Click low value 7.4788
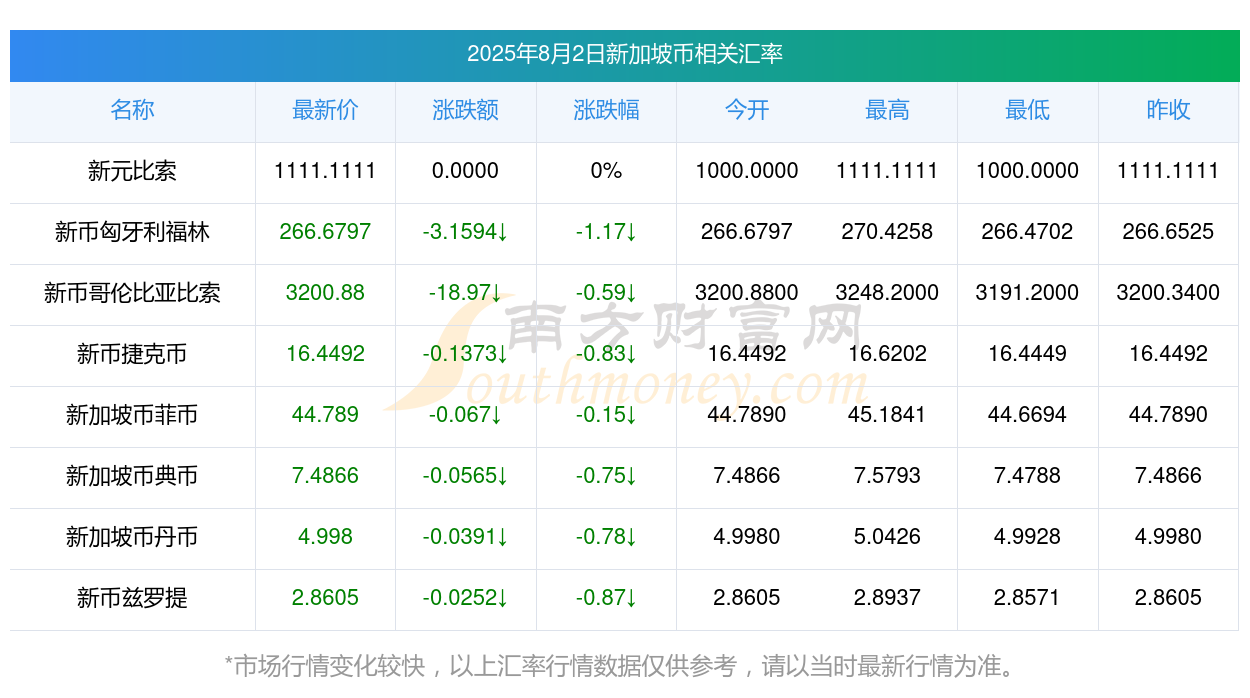1250x698 pixels. (x=1028, y=476)
